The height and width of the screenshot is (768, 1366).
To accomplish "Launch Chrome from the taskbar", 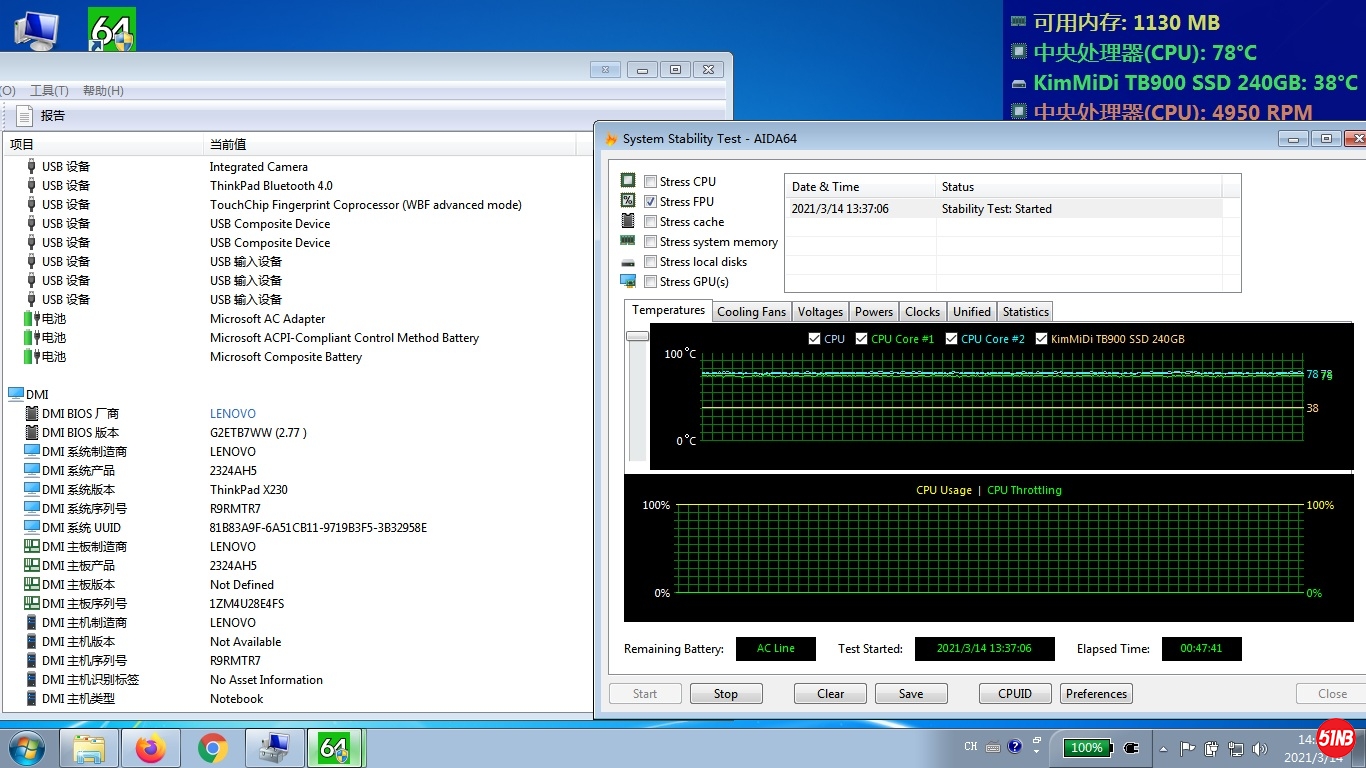I will (212, 748).
